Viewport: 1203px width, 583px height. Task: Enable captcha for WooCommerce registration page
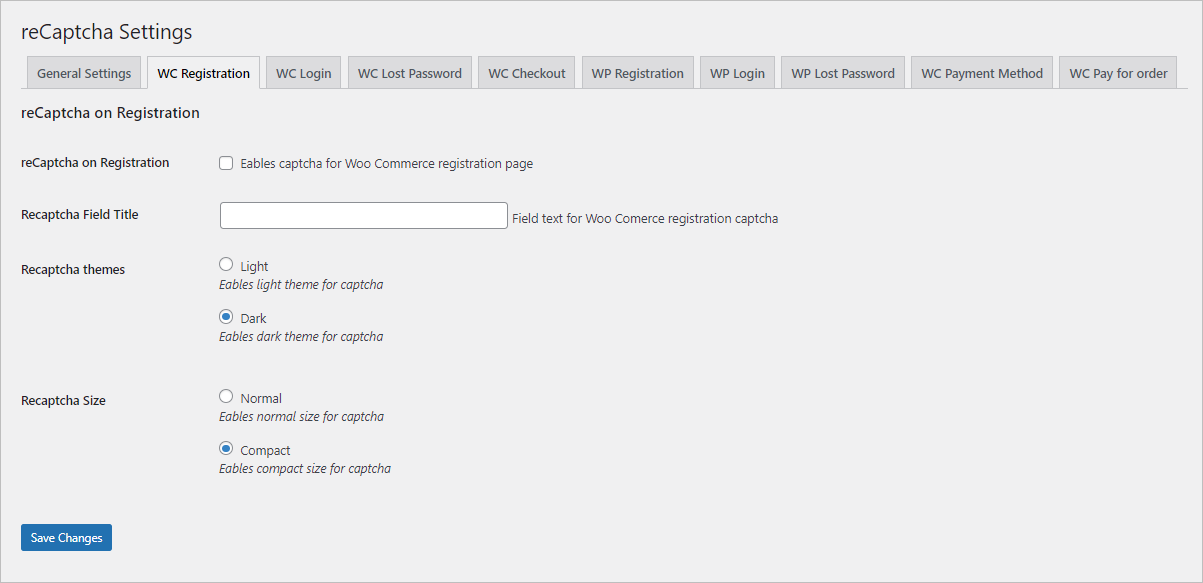(x=226, y=162)
